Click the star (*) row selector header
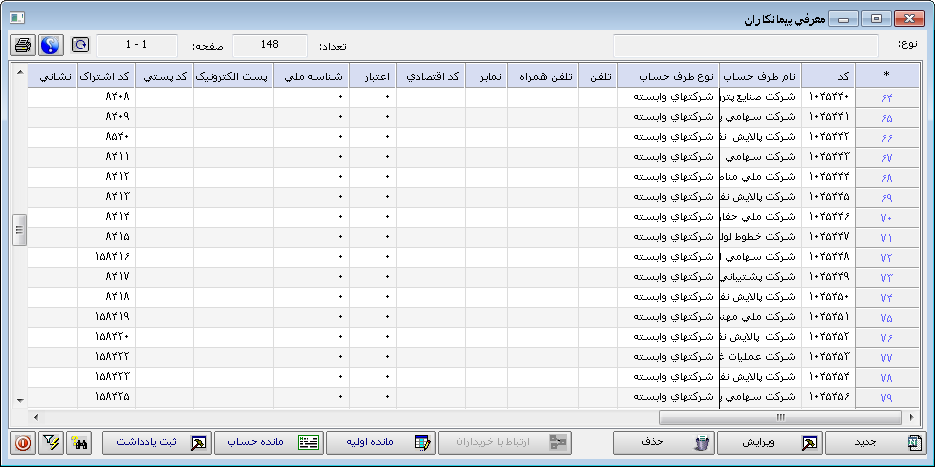The image size is (935, 467). (x=886, y=76)
